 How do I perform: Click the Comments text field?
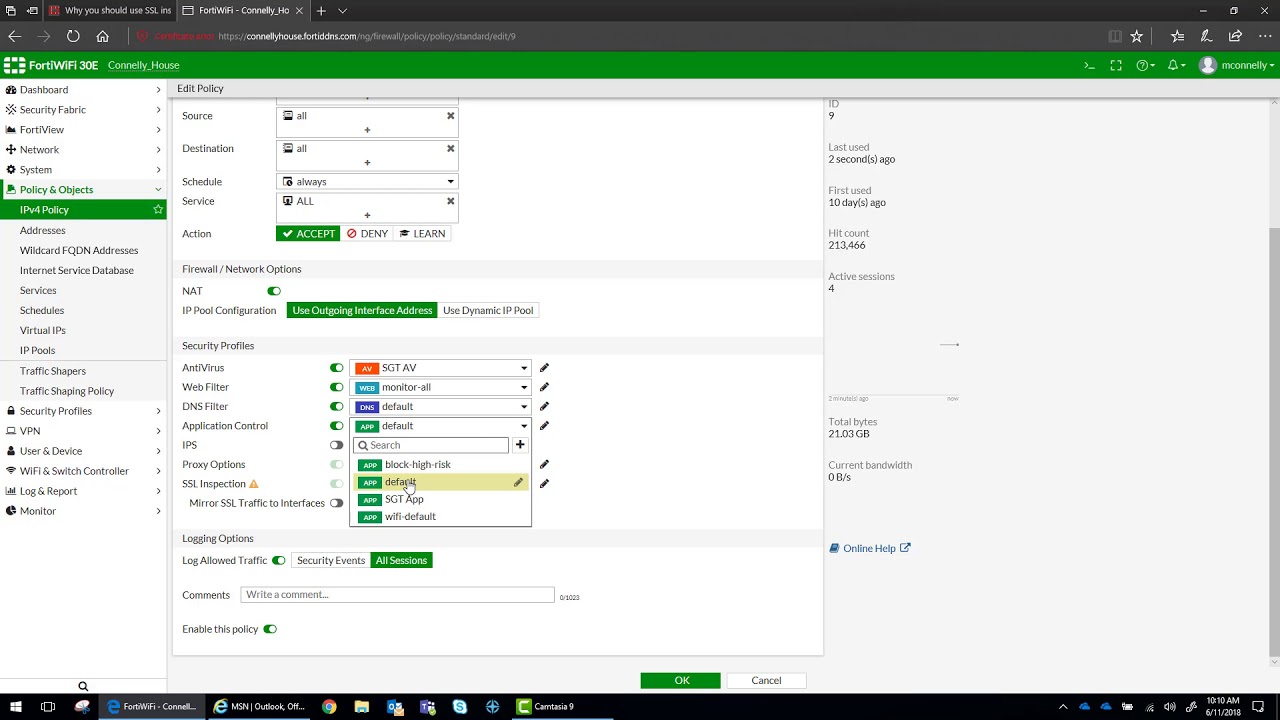click(397, 595)
